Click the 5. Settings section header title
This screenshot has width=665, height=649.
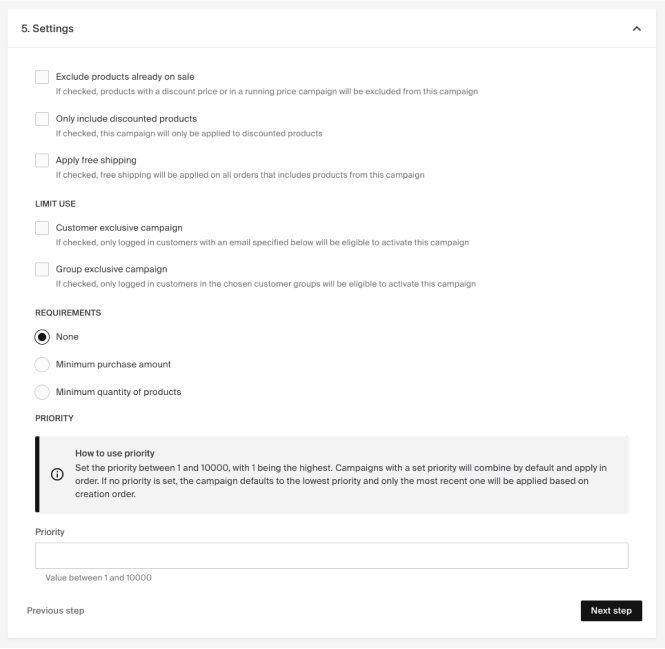pyautogui.click(x=48, y=29)
